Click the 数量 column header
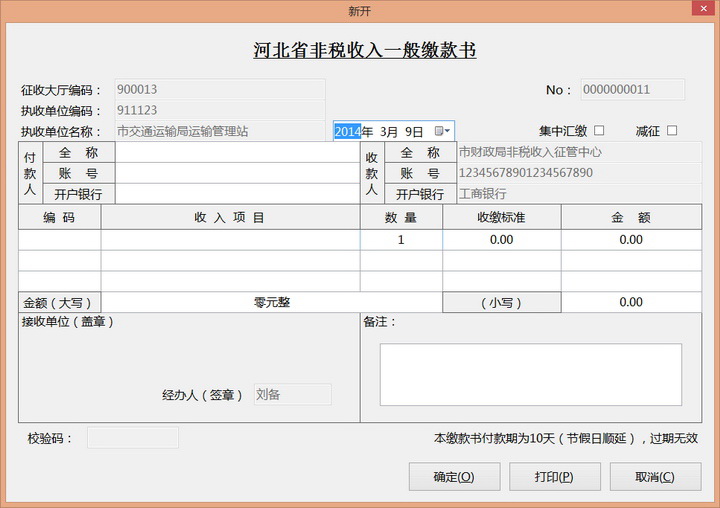This screenshot has height=508, width=720. point(401,217)
